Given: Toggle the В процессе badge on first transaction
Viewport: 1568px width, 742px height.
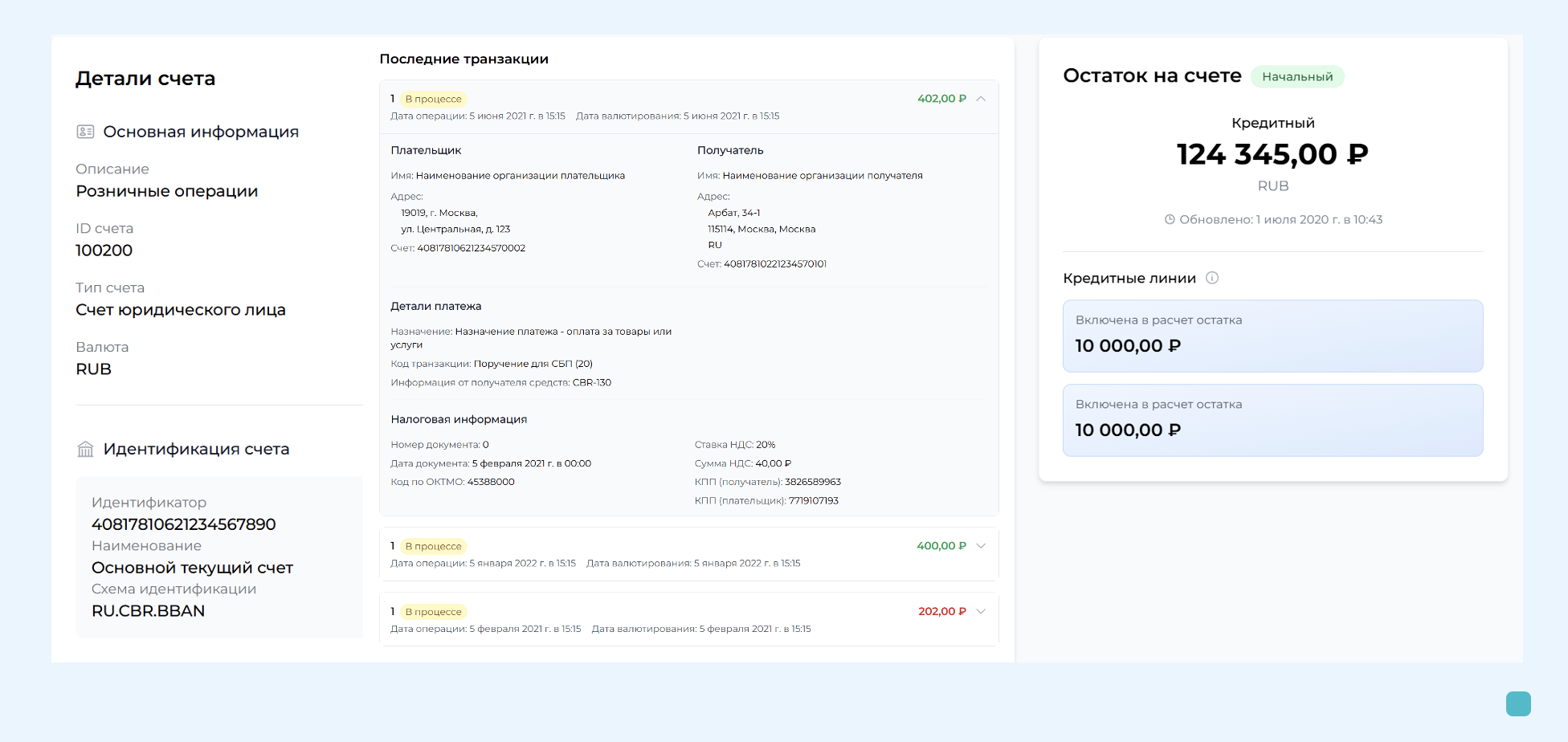Looking at the screenshot, I should [x=434, y=98].
